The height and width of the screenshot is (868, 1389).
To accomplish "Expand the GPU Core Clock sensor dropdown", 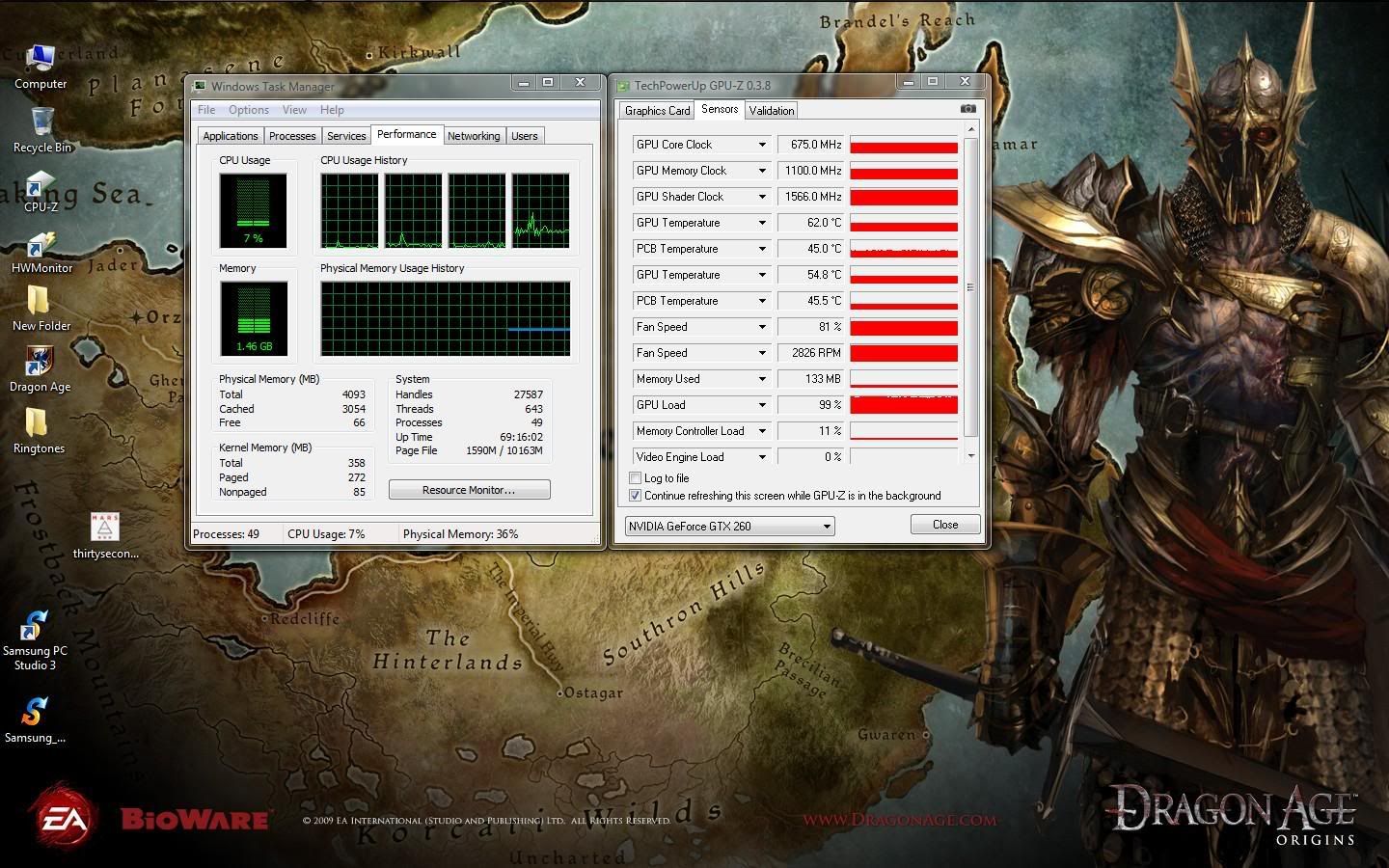I will 761,145.
